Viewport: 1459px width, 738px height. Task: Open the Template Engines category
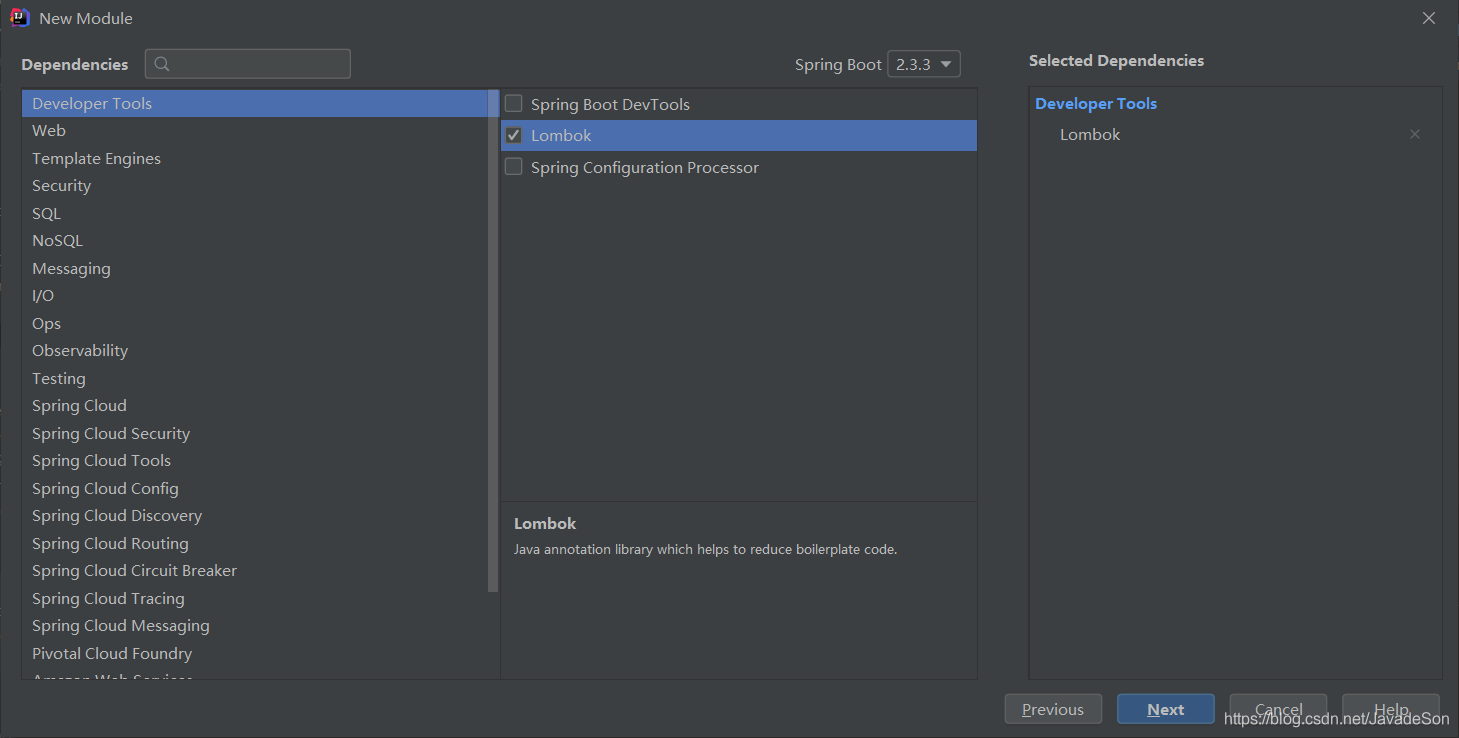[255, 158]
